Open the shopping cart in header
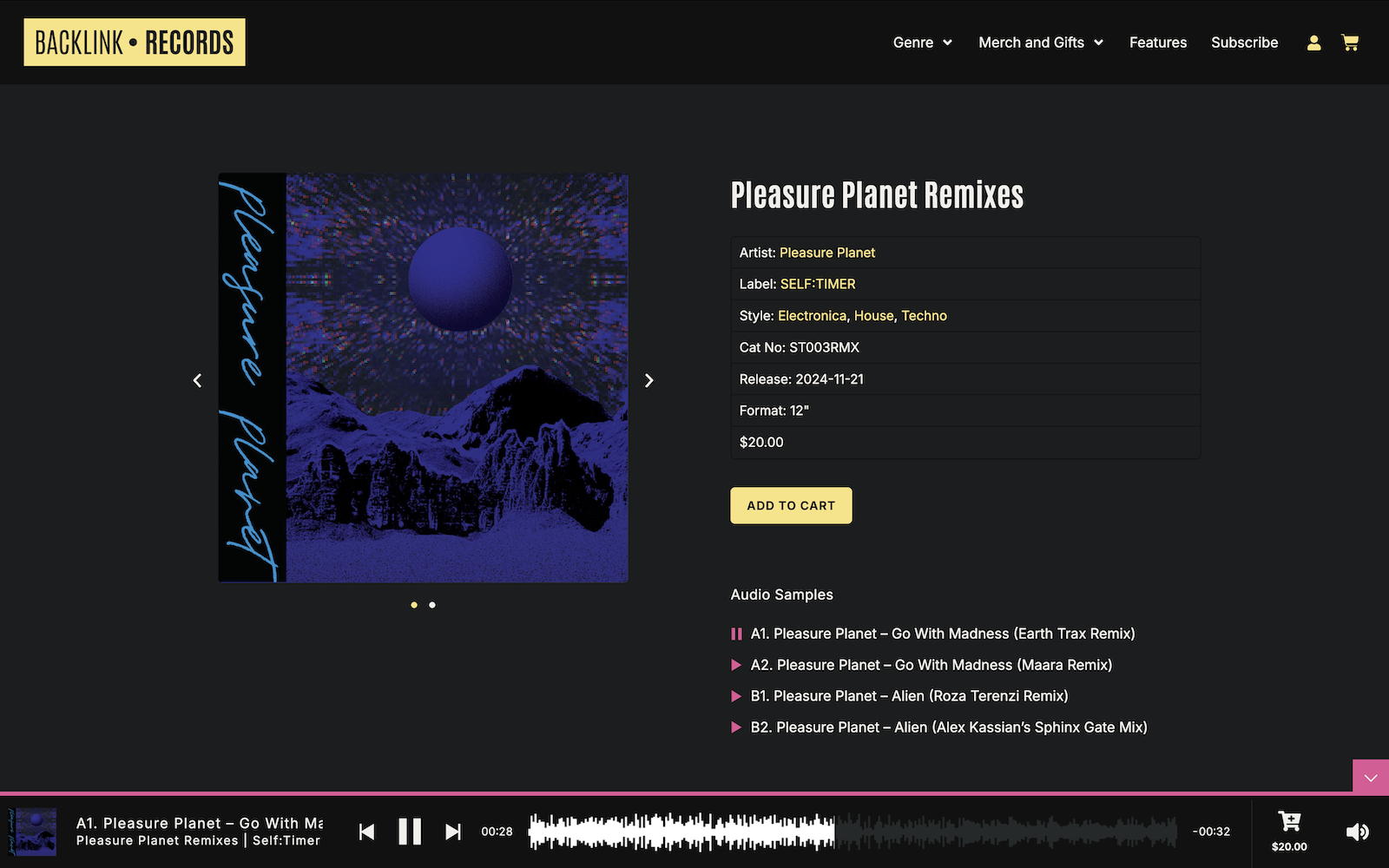The width and height of the screenshot is (1389, 868). pos(1350,43)
